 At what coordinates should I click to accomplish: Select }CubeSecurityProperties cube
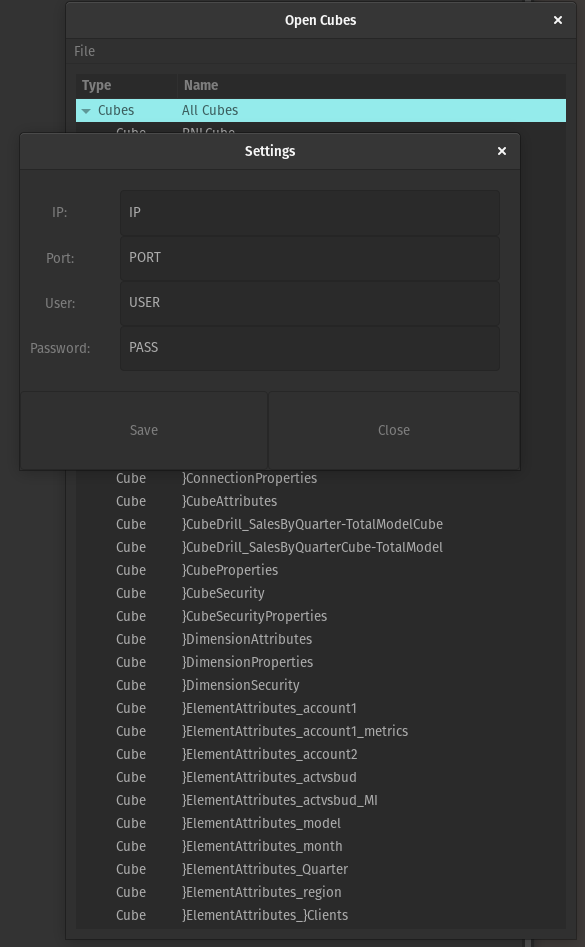(x=321, y=616)
